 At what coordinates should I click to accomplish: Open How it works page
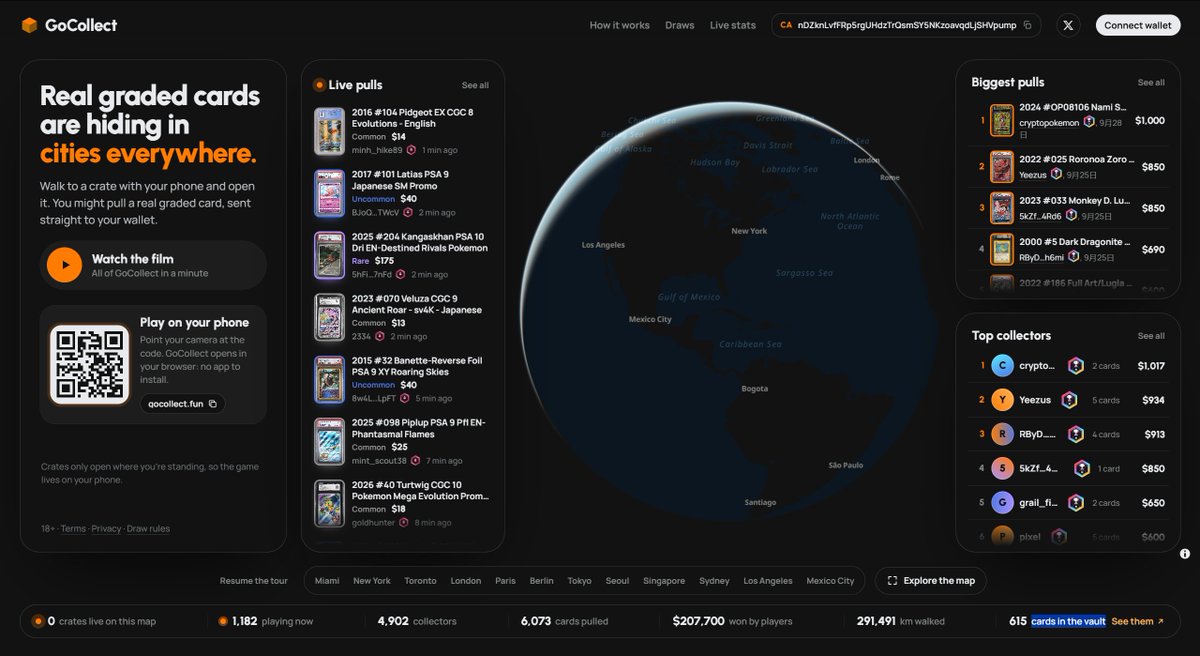point(619,25)
